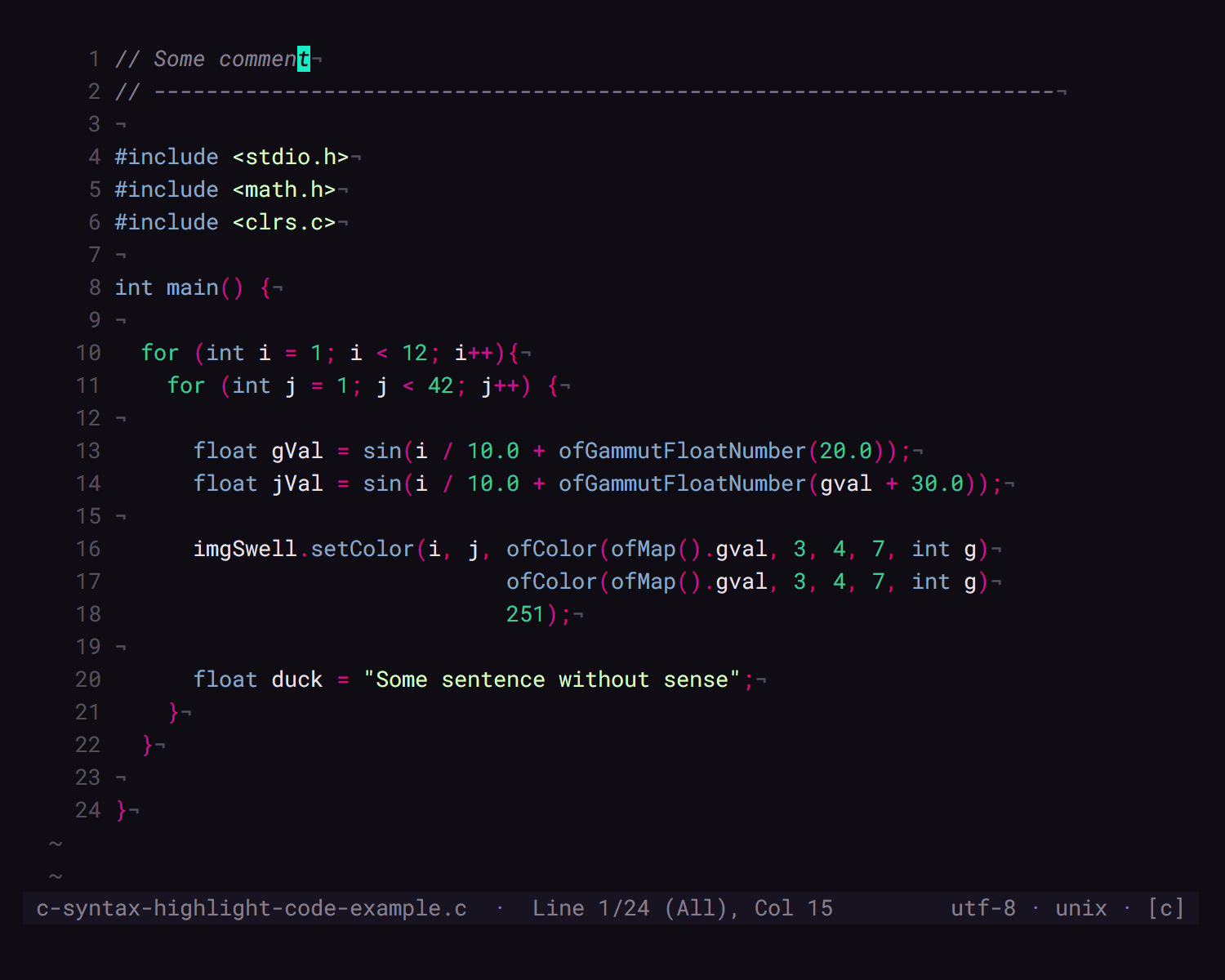Select line number 24

[x=87, y=810]
